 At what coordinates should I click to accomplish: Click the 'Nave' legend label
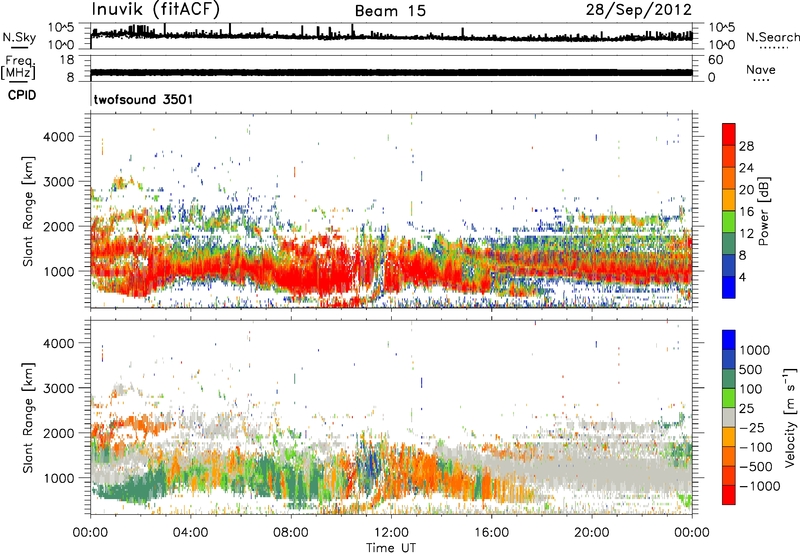click(x=760, y=70)
